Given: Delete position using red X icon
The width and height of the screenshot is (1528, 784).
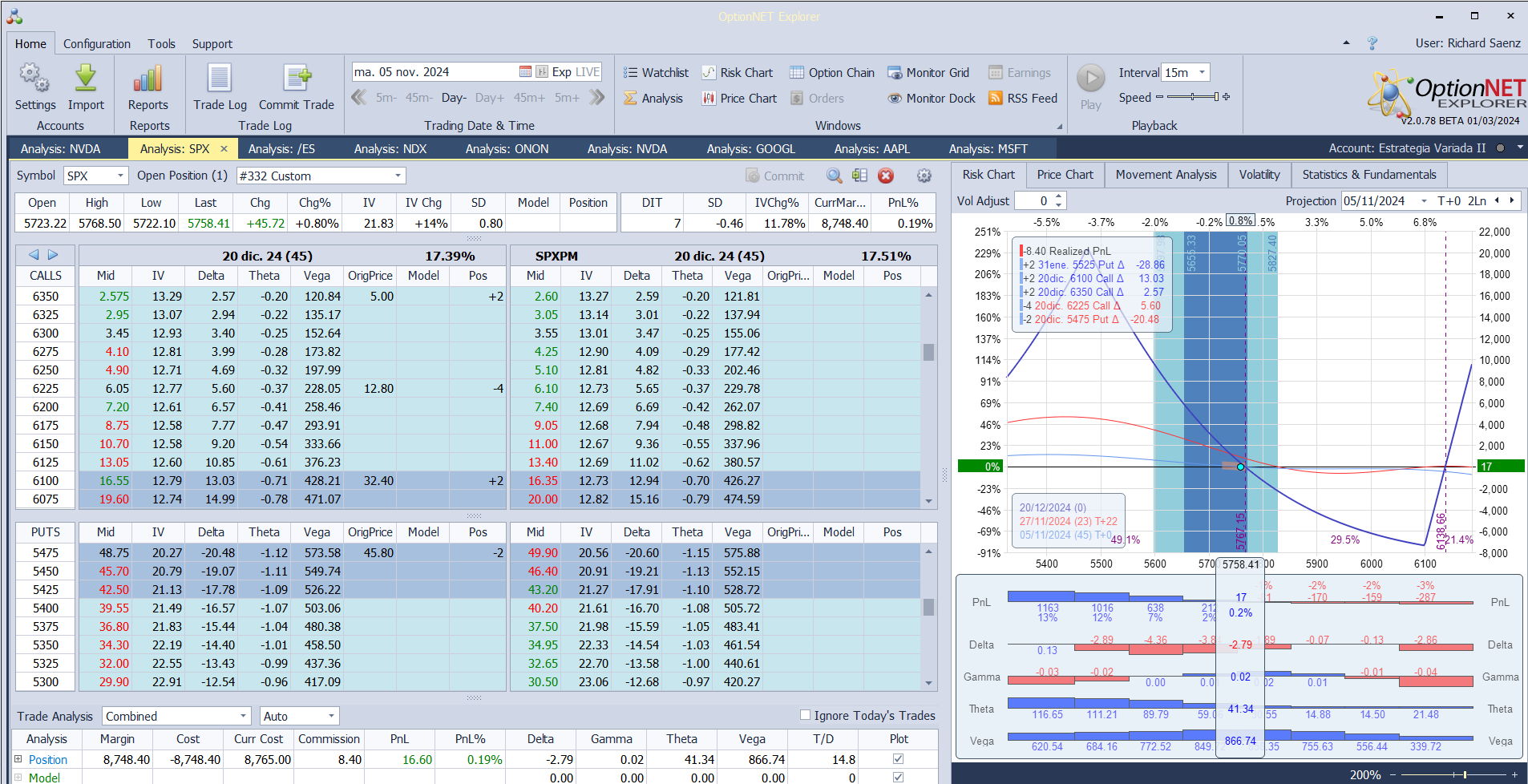Looking at the screenshot, I should click(886, 176).
